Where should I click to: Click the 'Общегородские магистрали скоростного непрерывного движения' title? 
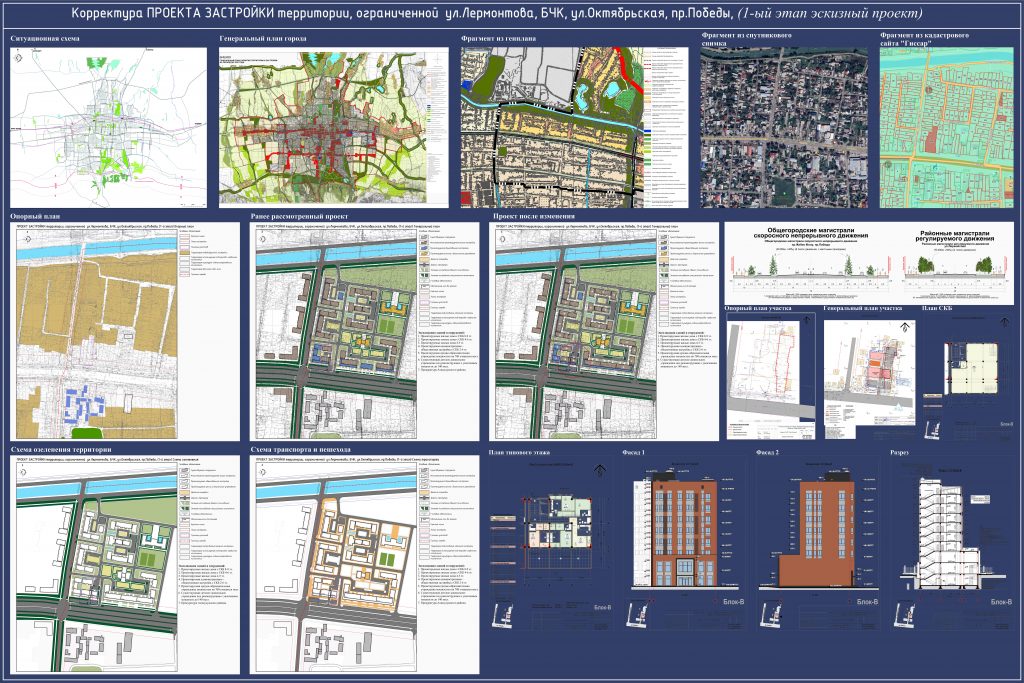tap(810, 233)
